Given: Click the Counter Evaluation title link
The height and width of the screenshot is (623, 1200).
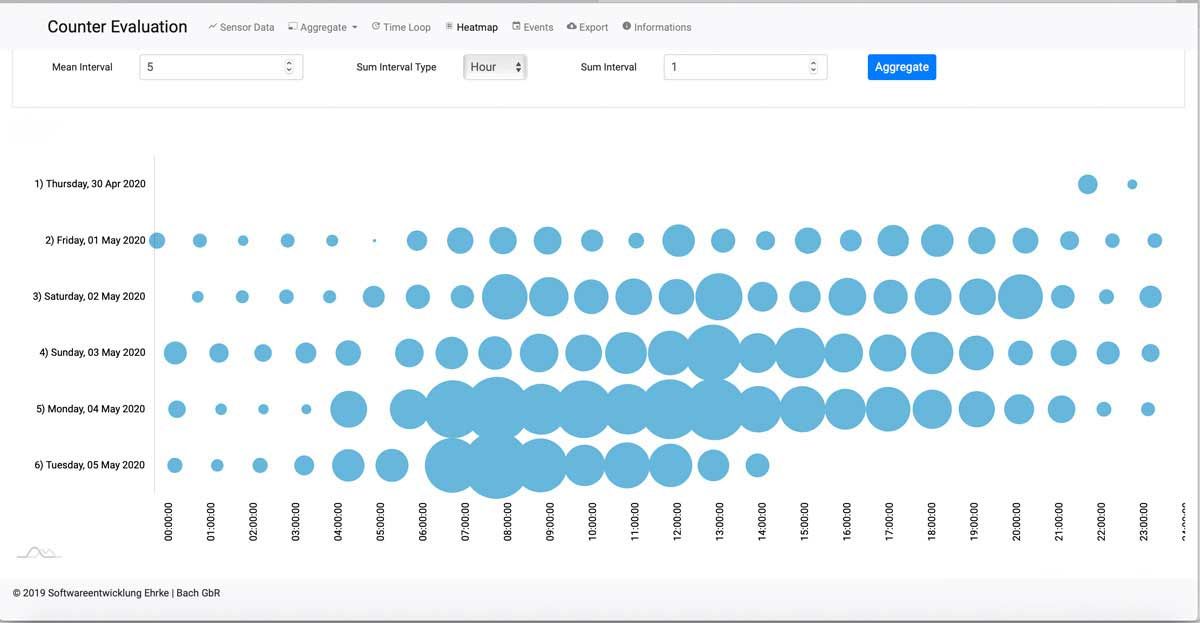Looking at the screenshot, I should tap(117, 27).
